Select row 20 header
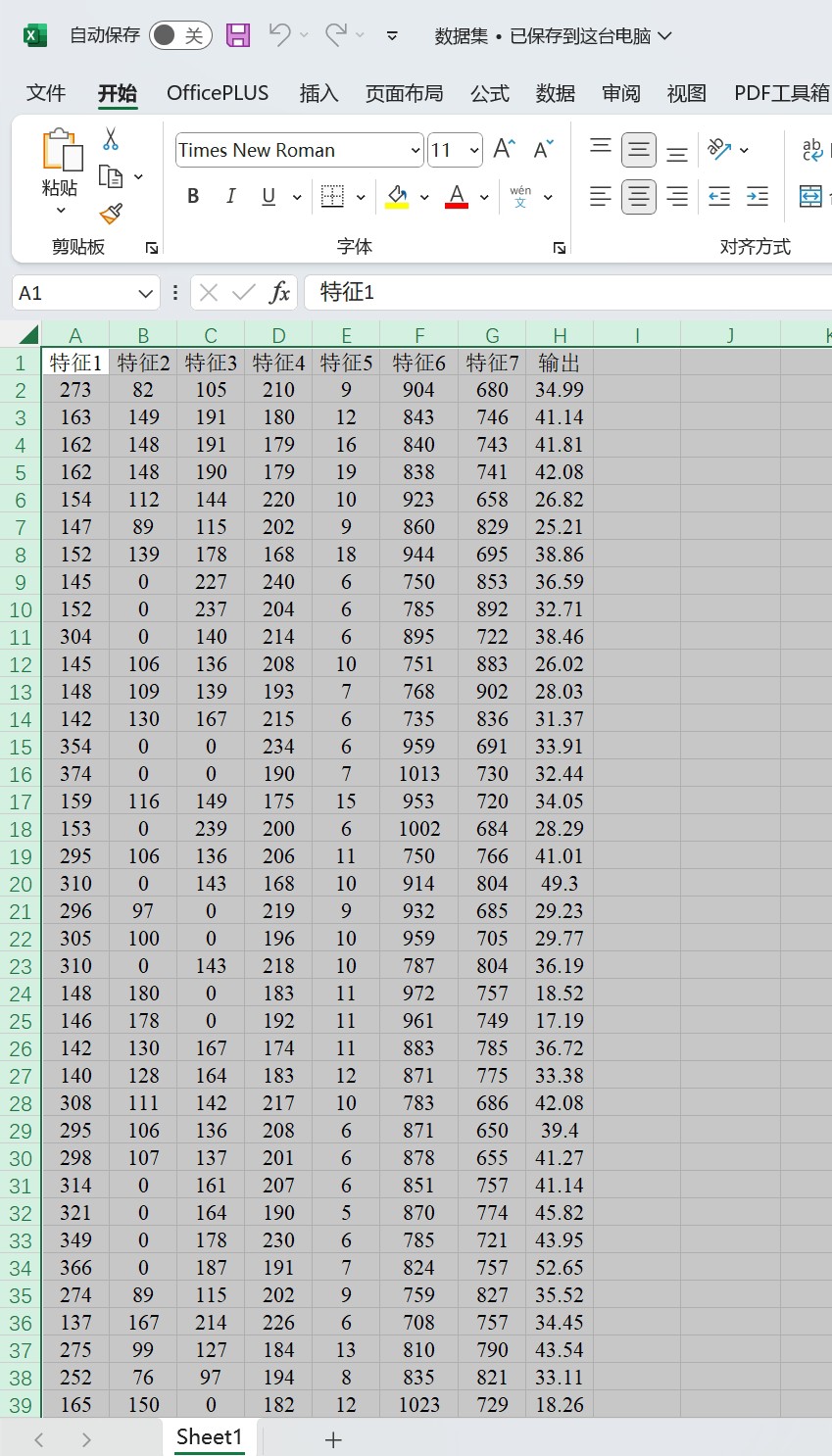Viewport: 832px width, 1456px height. 21,884
